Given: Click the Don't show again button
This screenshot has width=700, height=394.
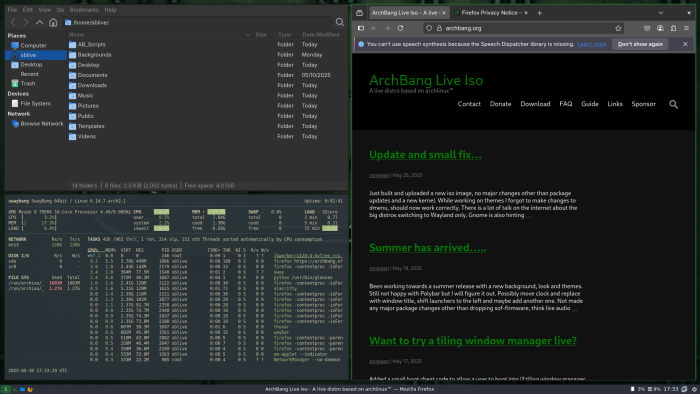Looking at the screenshot, I should [640, 44].
